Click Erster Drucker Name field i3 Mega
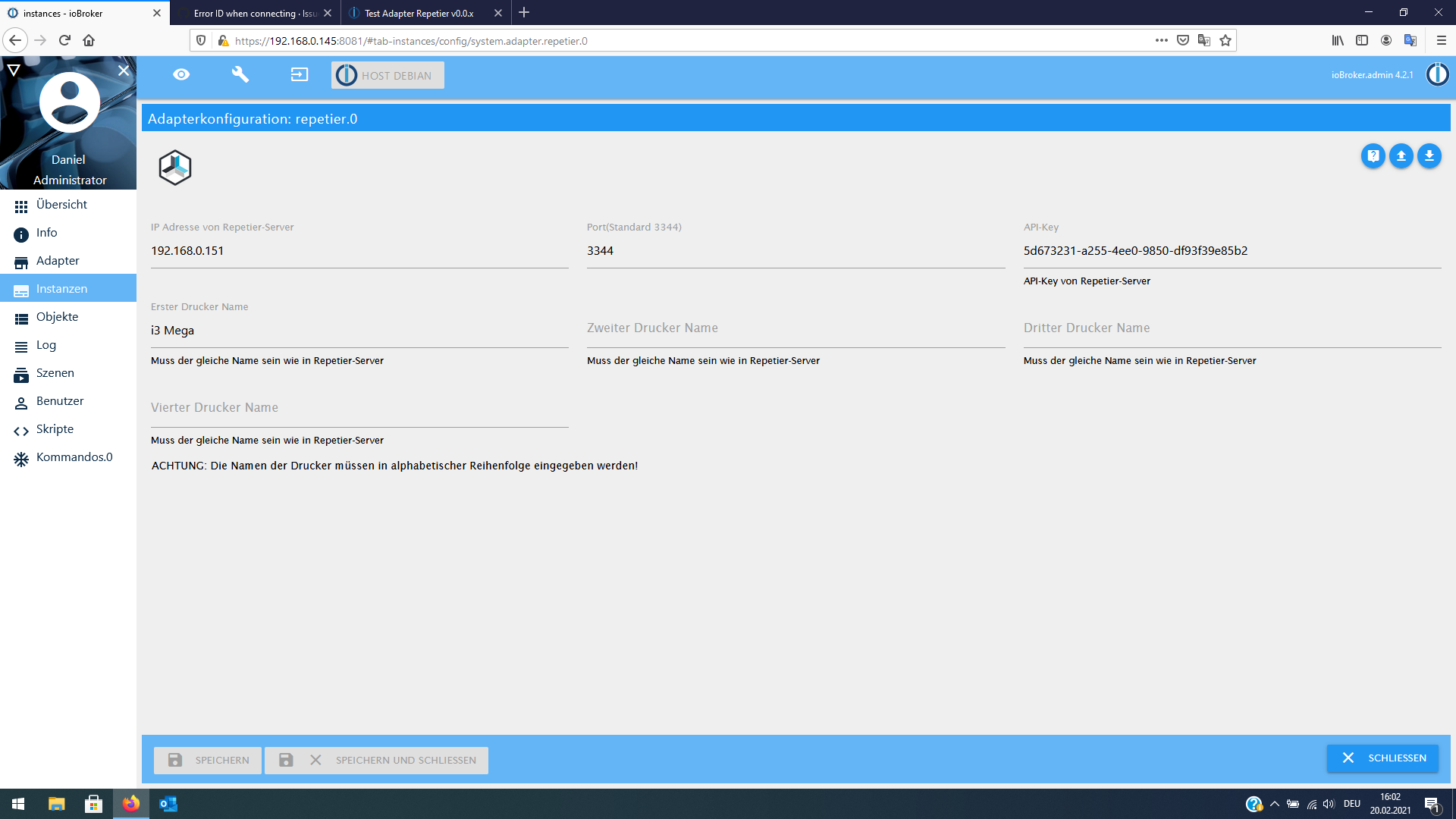This screenshot has height=819, width=1456. pos(359,331)
